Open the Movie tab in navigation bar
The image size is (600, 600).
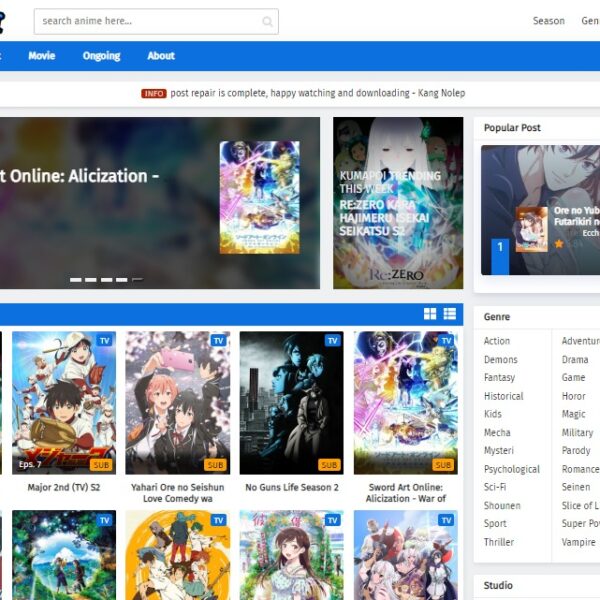coord(42,56)
